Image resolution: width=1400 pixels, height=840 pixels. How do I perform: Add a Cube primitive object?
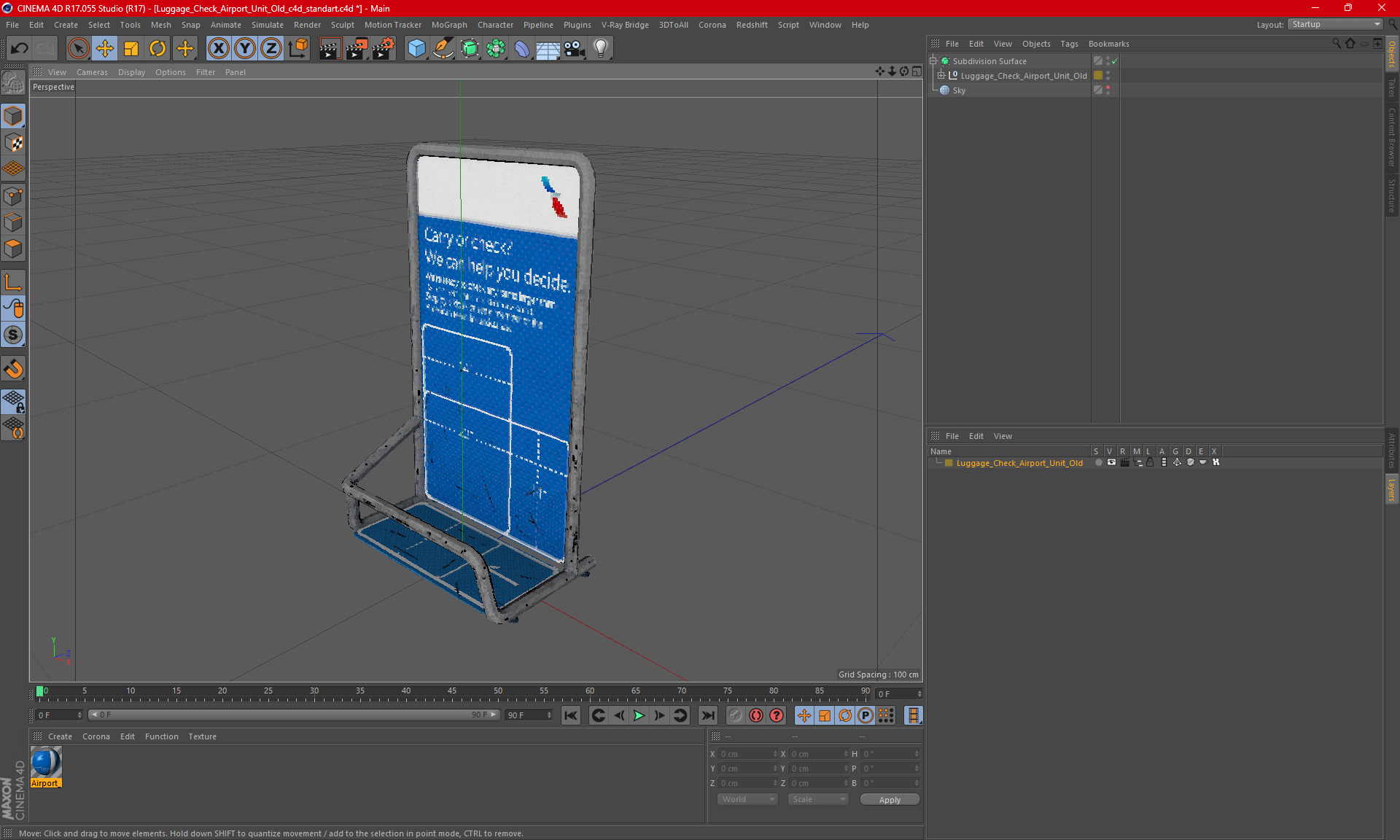(x=416, y=48)
